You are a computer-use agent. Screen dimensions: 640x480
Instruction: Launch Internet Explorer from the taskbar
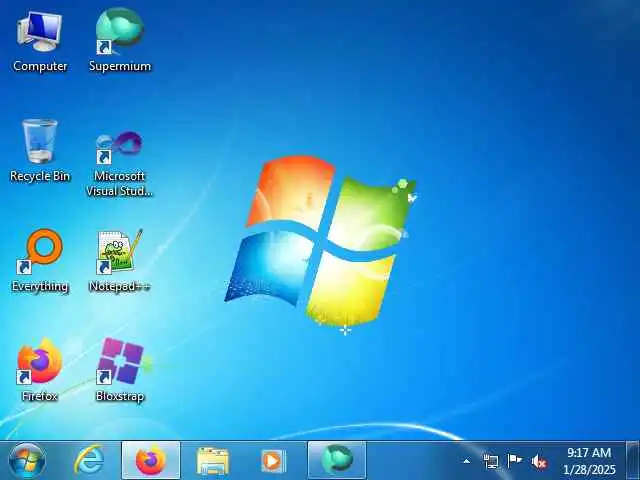[x=89, y=461]
